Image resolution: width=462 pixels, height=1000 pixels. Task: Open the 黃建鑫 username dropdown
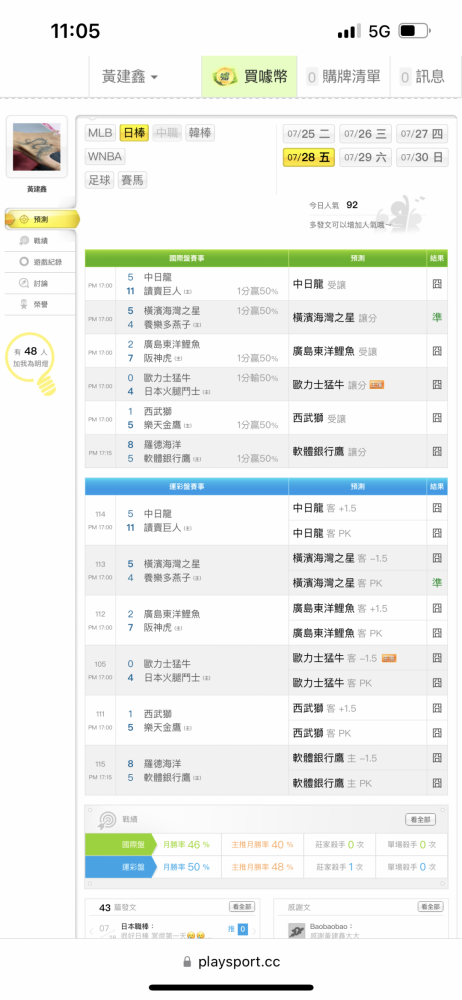[130, 77]
